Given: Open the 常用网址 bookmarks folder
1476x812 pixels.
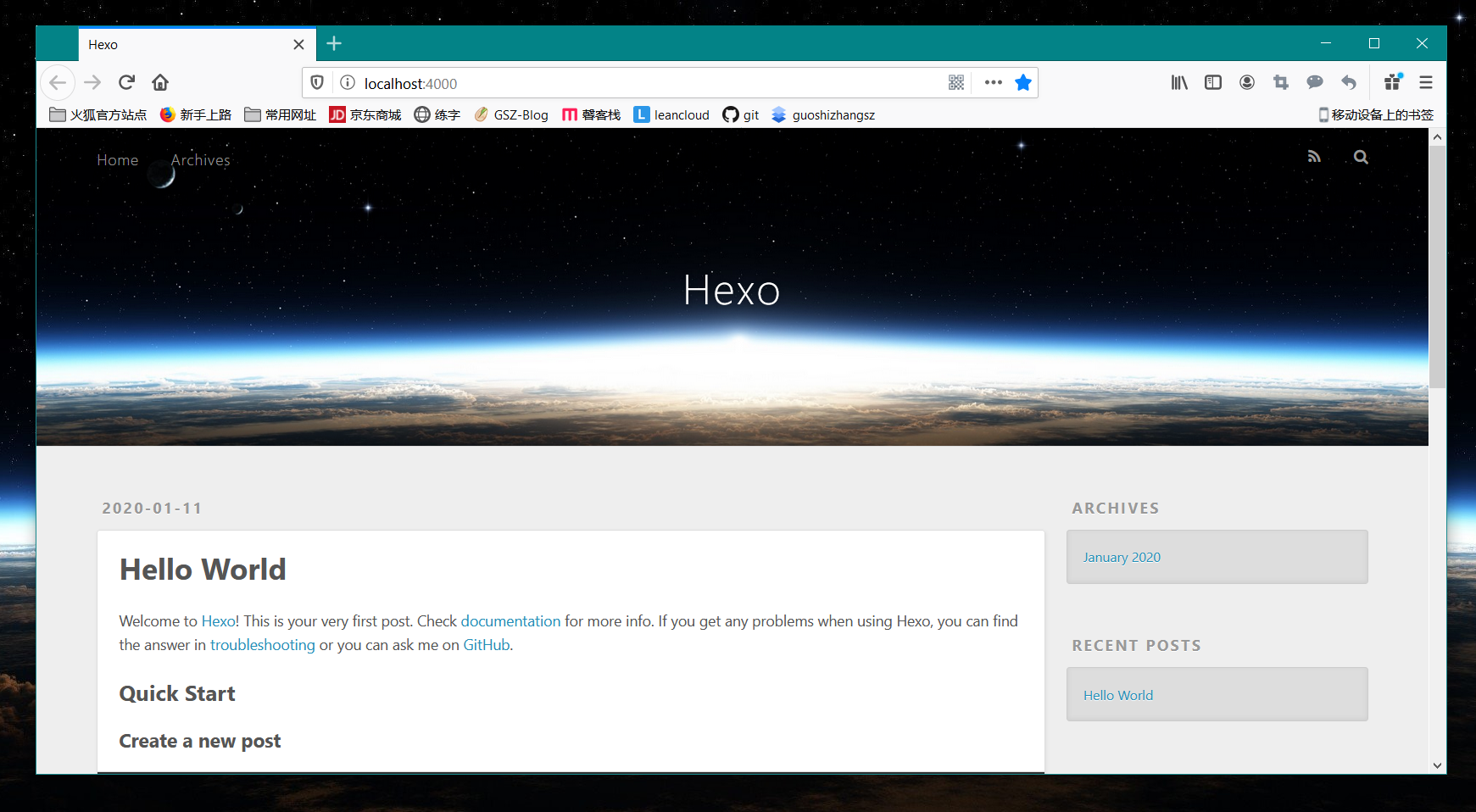Looking at the screenshot, I should tap(281, 114).
